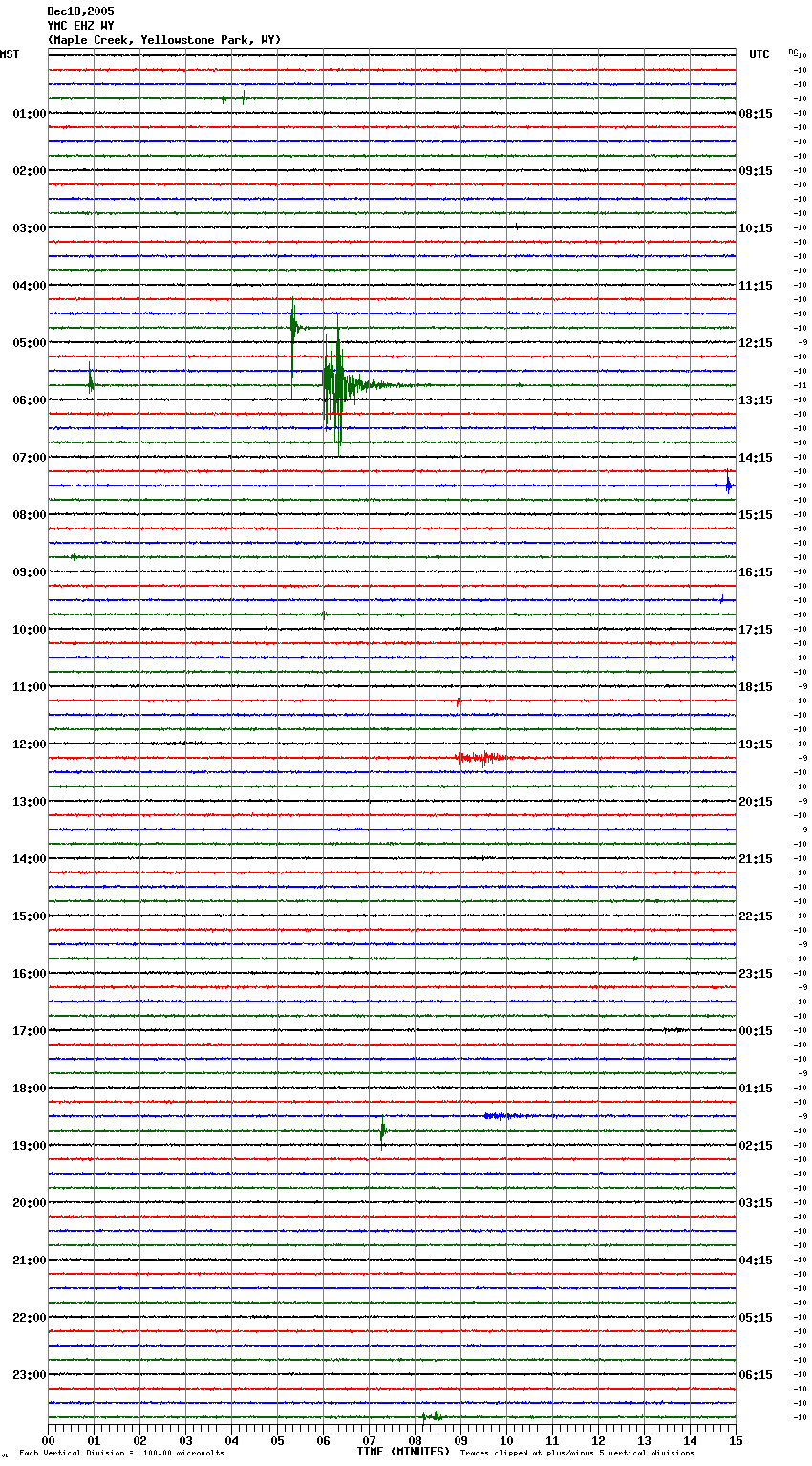Screen dimensions: 812x1466
Task: Click the green event on the last trace
Action: click(432, 1416)
